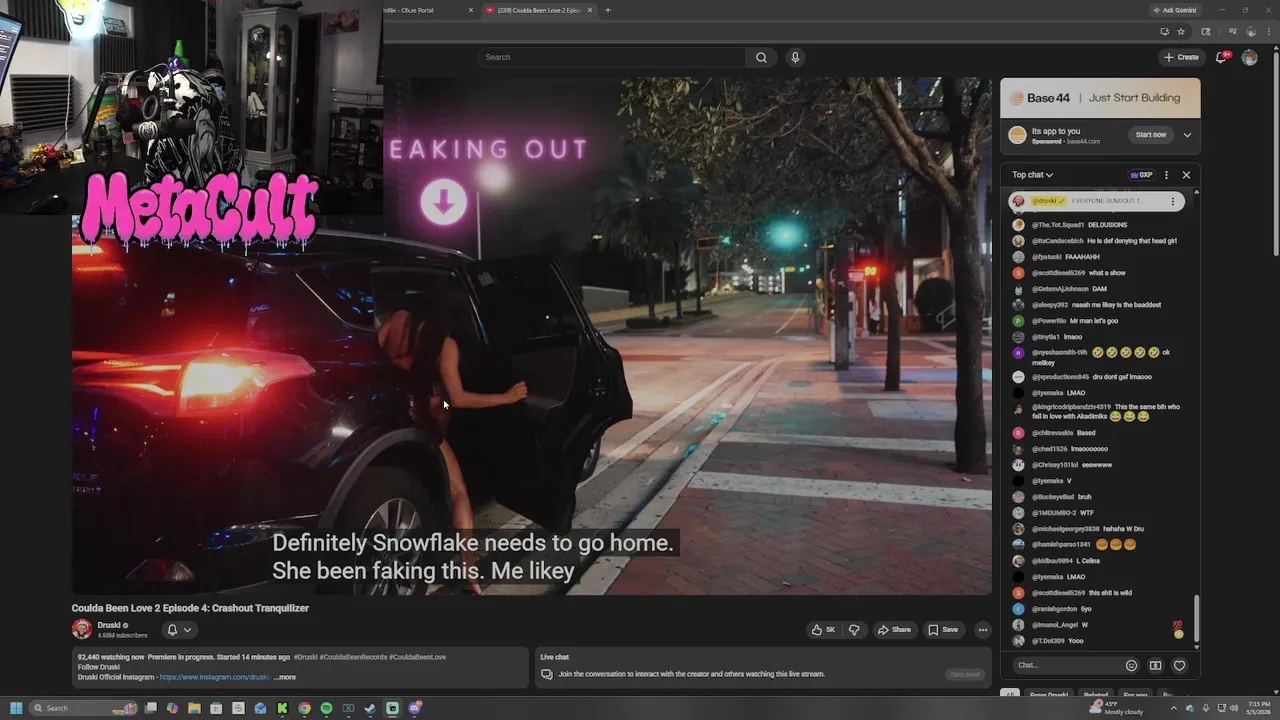Screen dimensions: 1280x720
Task: Open Windows Start menu
Action: tap(16, 708)
